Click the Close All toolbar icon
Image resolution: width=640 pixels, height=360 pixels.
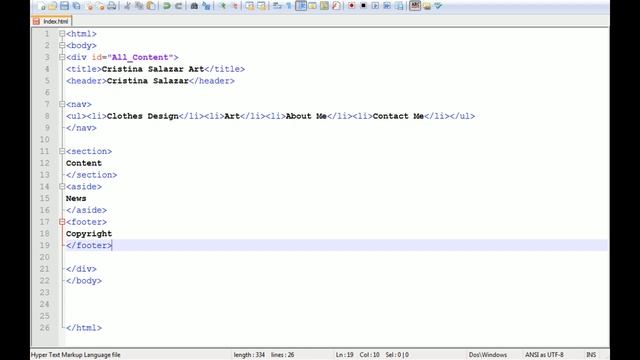pyautogui.click(x=101, y=6)
